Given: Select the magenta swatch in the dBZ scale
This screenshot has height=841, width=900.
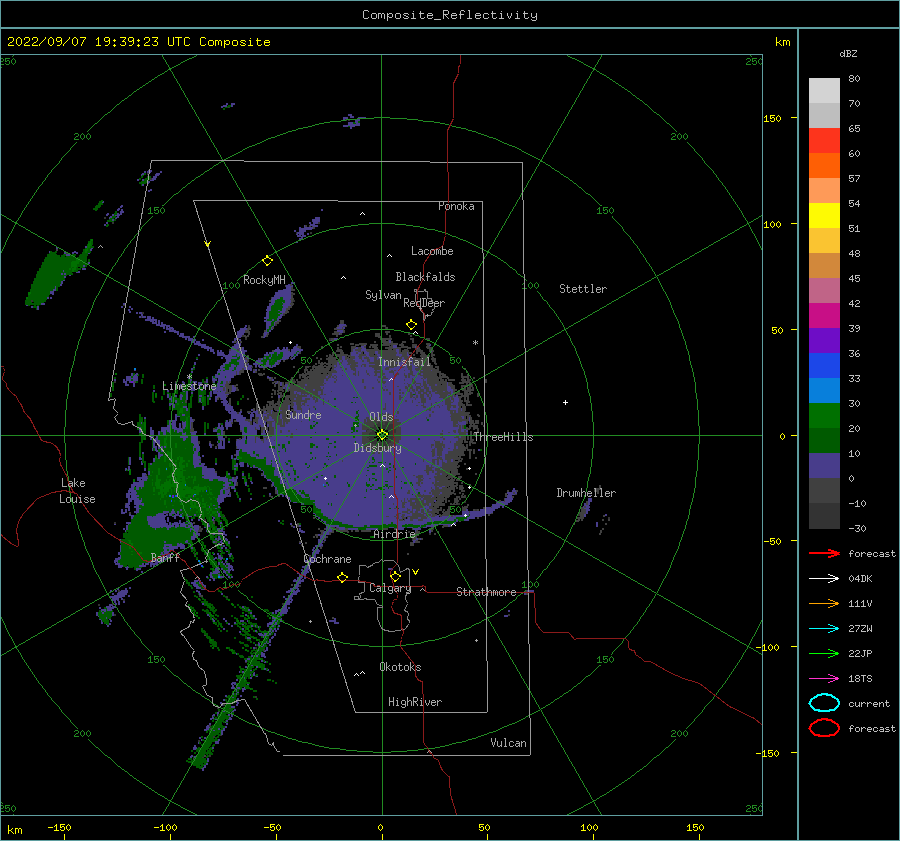Looking at the screenshot, I should tap(824, 315).
